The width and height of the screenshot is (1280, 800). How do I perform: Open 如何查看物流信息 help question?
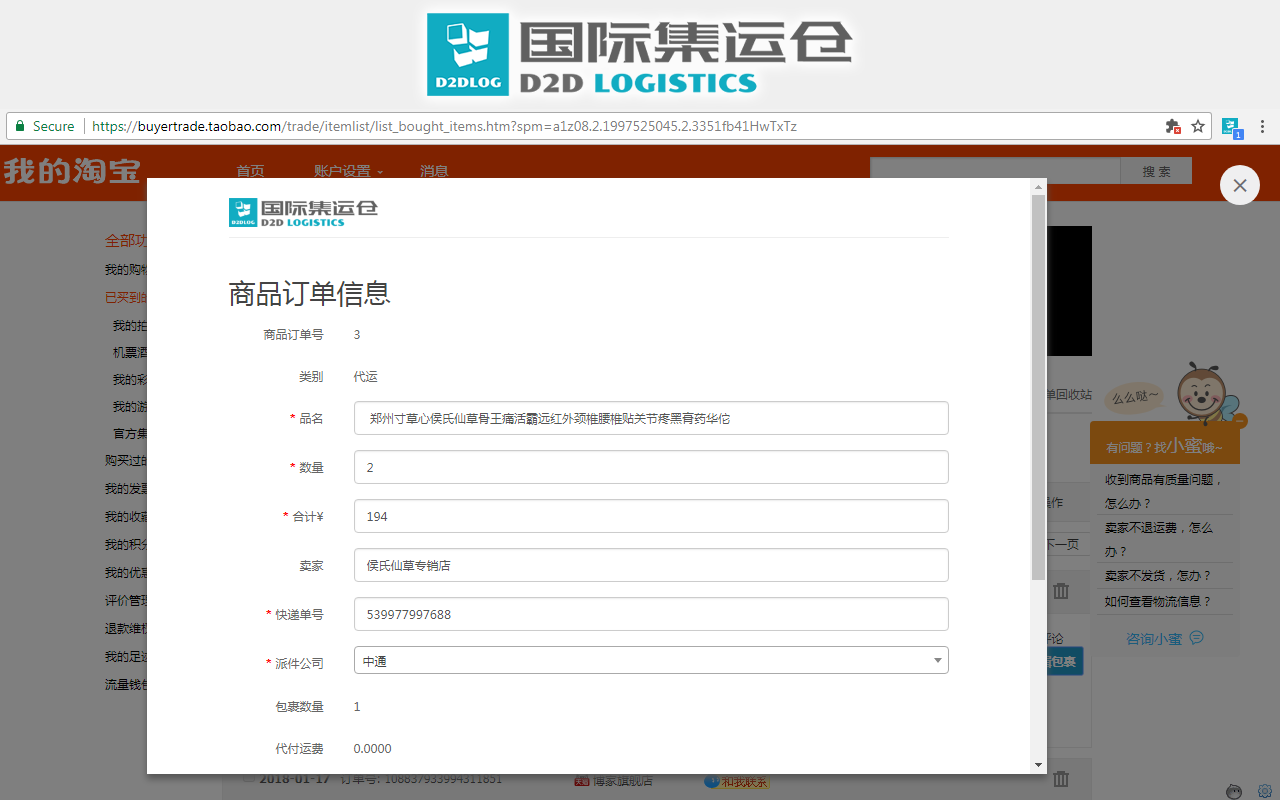coord(1158,601)
